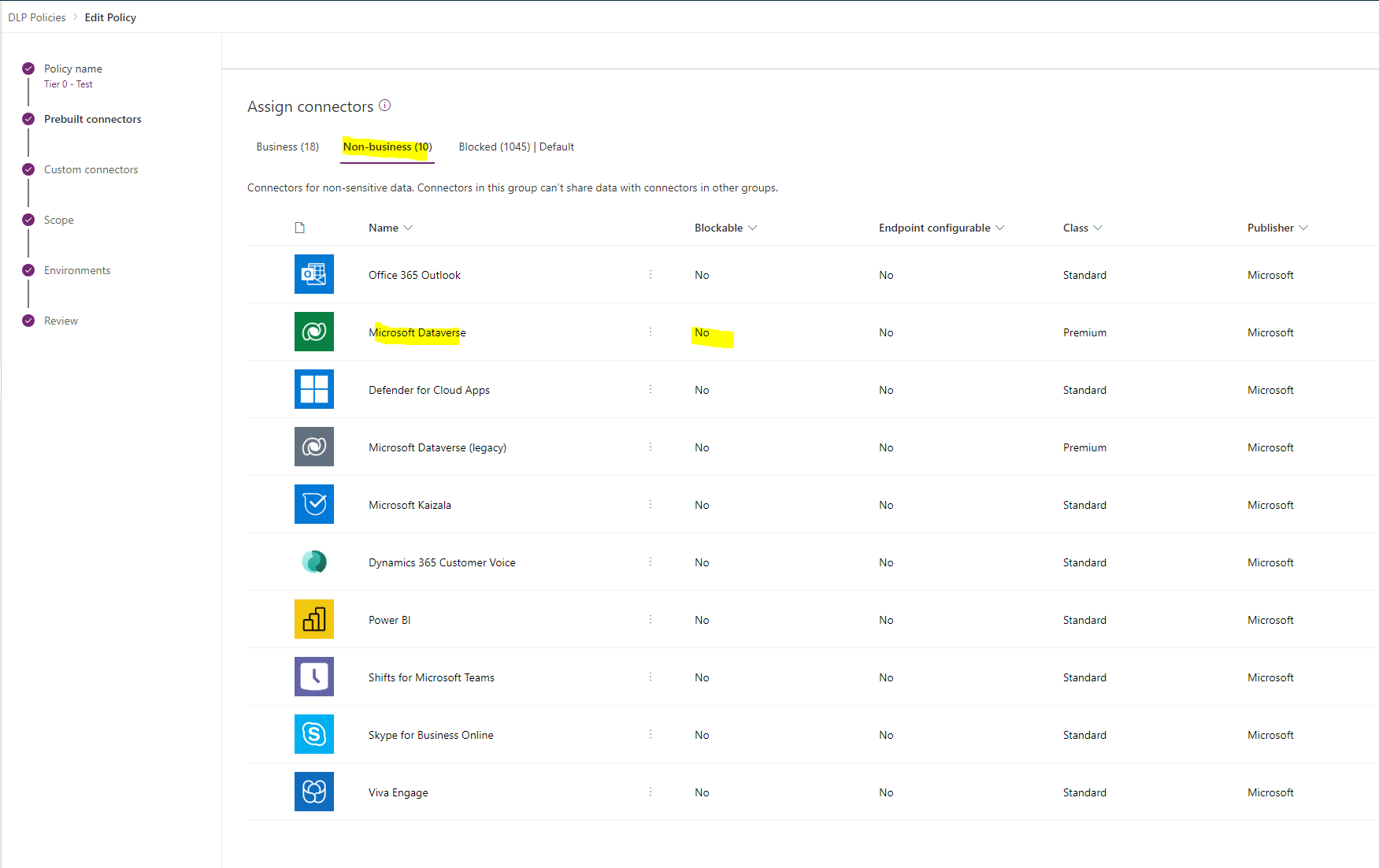Select the Skype for Business Online icon
The image size is (1379, 868).
pyautogui.click(x=313, y=734)
